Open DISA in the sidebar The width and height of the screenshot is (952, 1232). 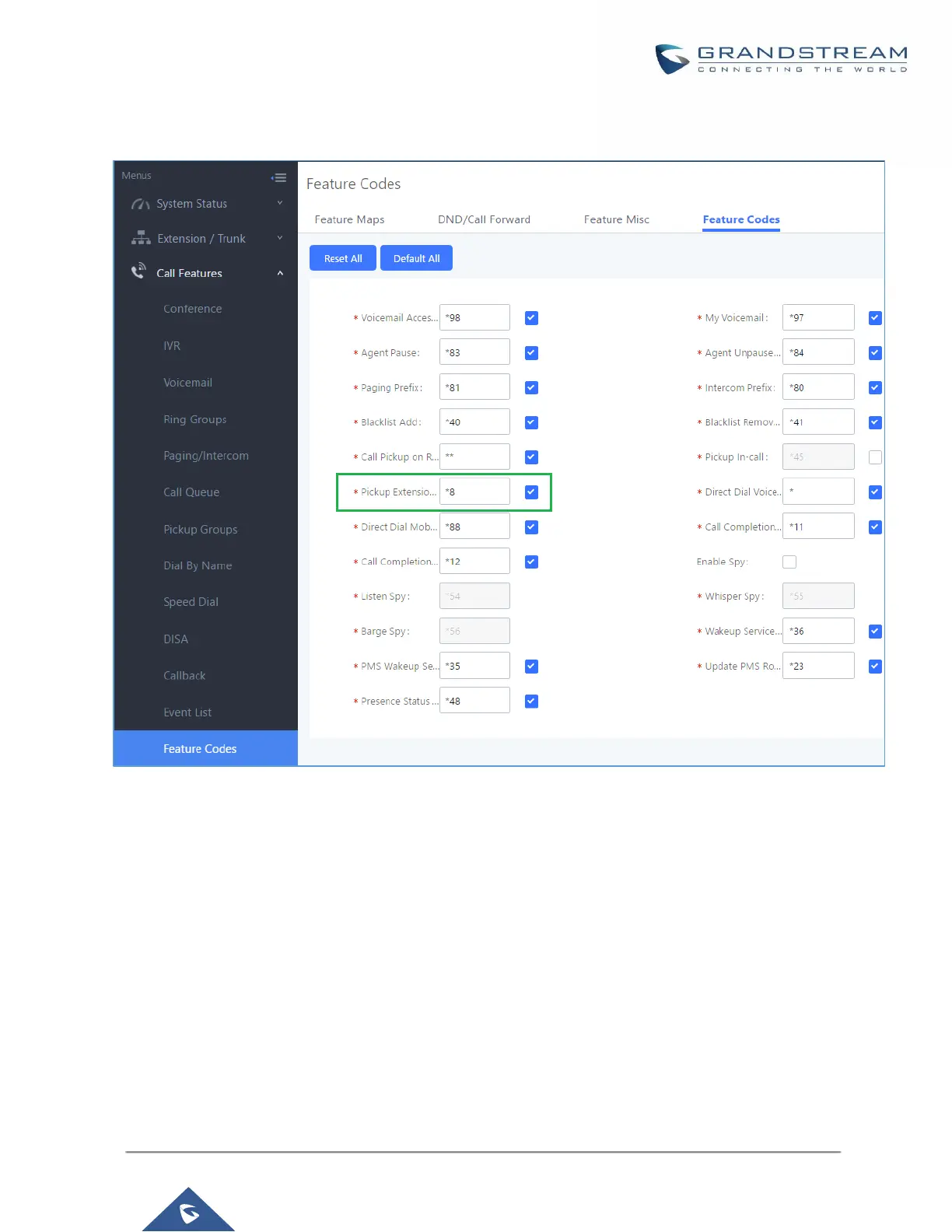coord(176,639)
